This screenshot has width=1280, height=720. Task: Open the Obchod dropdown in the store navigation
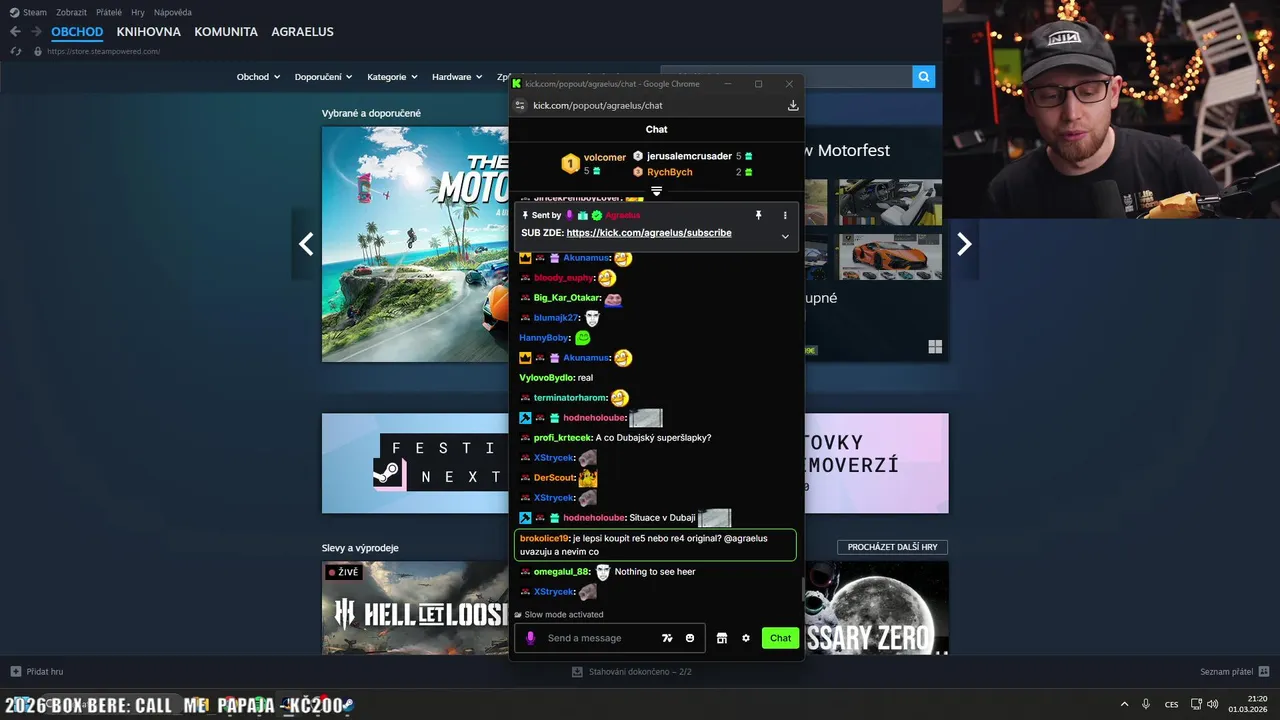258,77
